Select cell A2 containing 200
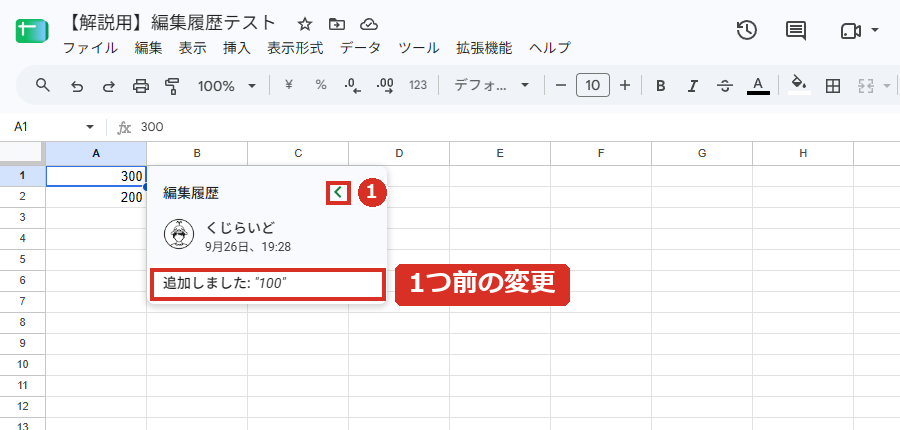Screen dimensions: 900x430 (96, 197)
